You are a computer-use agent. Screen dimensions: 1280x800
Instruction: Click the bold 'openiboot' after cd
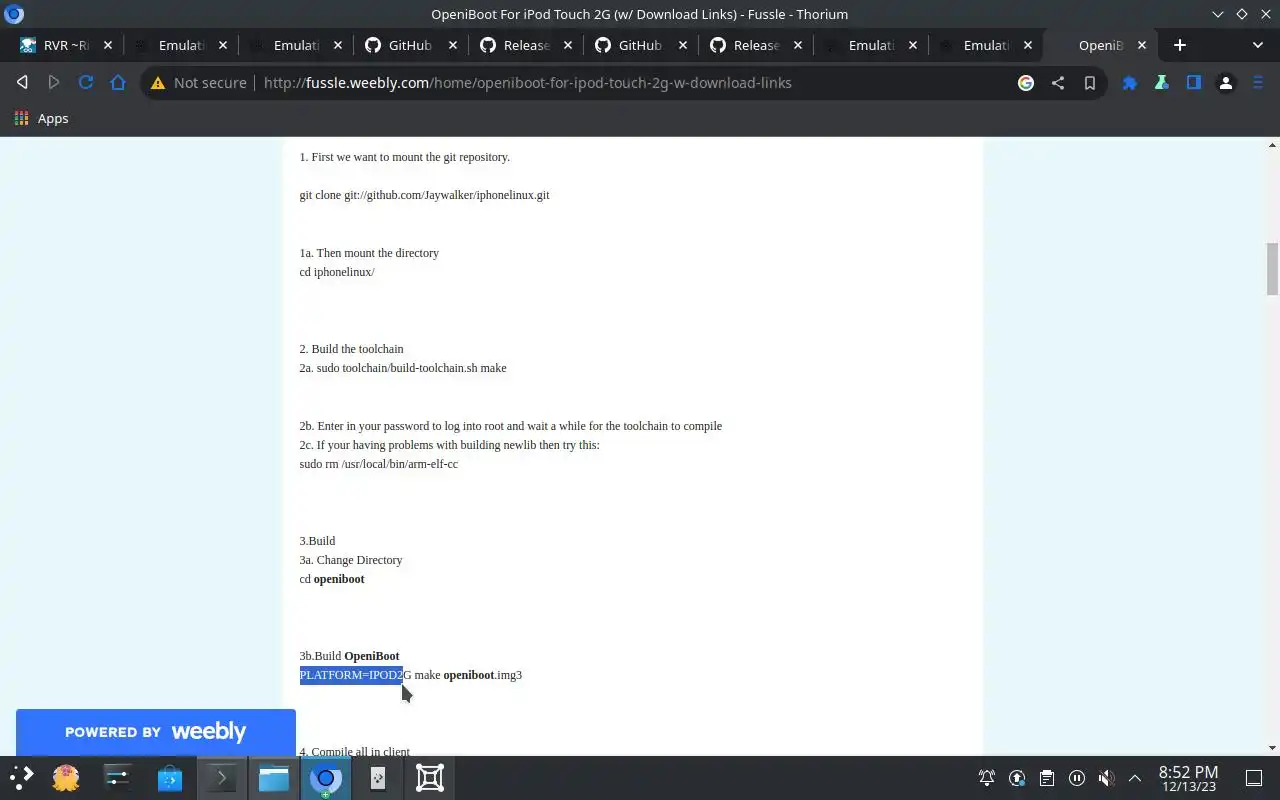(339, 579)
